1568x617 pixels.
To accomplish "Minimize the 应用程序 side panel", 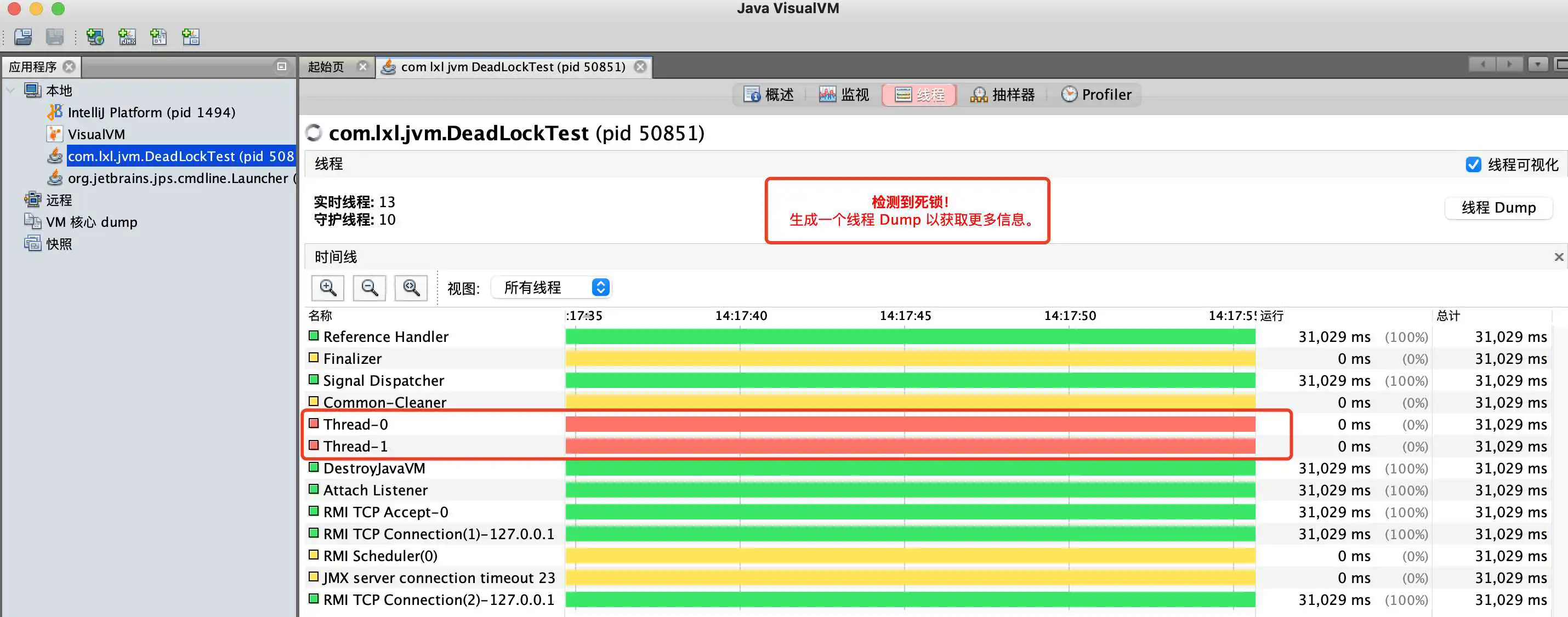I will [x=281, y=66].
